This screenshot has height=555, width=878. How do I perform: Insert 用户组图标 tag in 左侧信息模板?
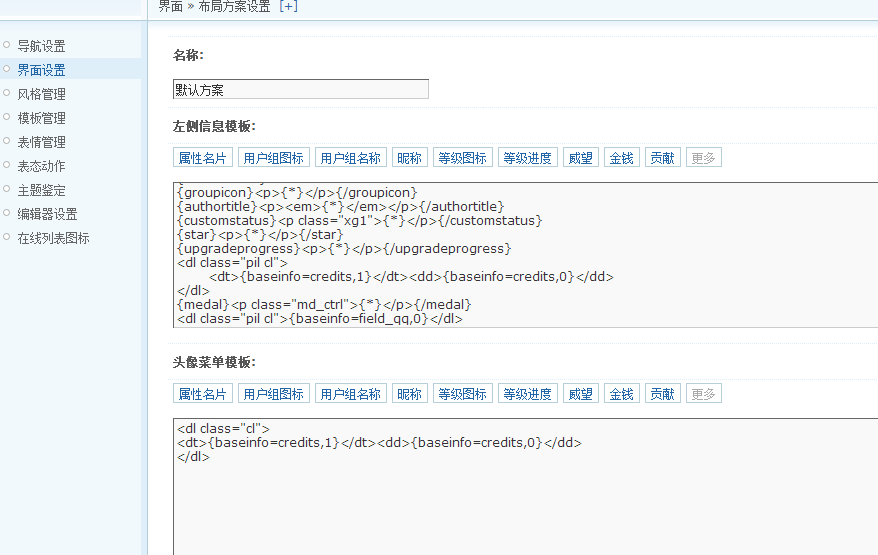click(273, 158)
